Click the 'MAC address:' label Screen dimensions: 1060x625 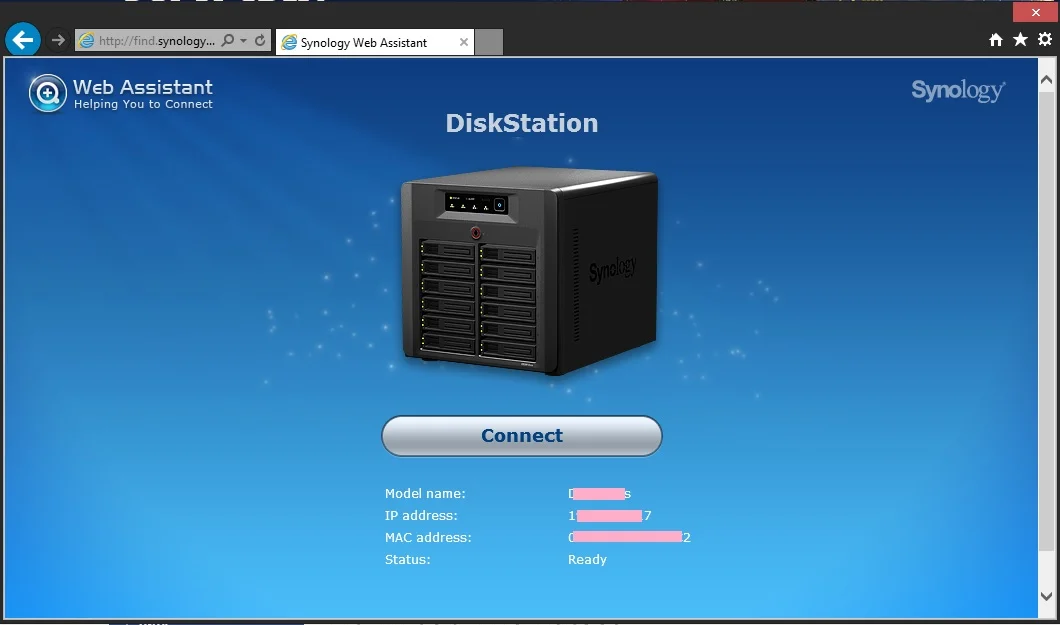428,538
